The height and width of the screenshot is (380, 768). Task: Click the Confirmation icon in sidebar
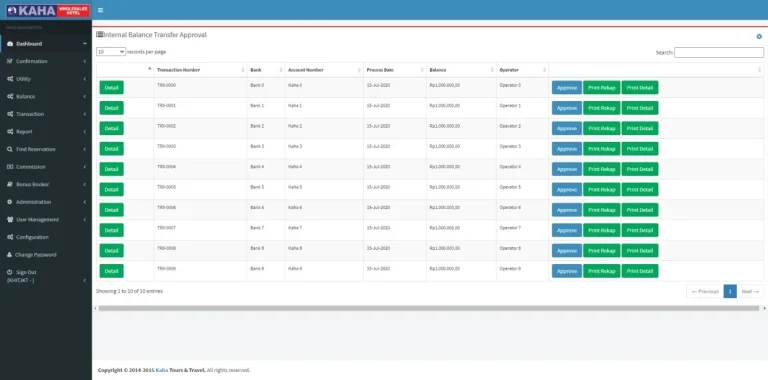[x=10, y=61]
